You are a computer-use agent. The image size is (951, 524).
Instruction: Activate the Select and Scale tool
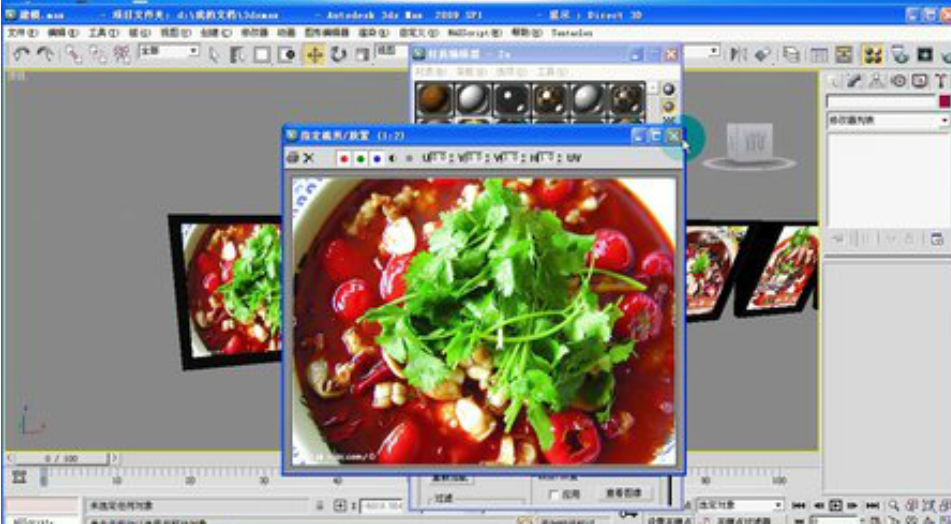point(363,55)
